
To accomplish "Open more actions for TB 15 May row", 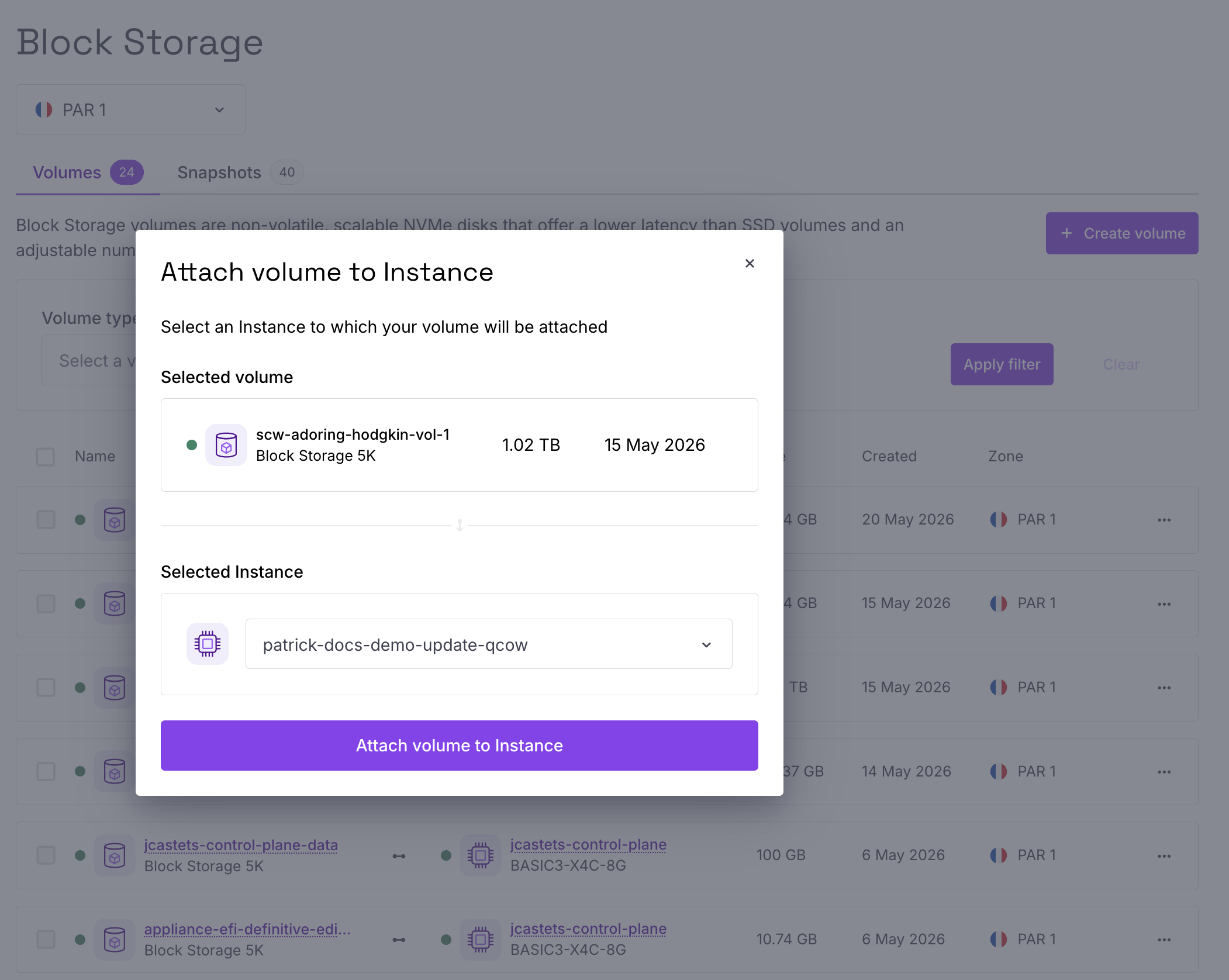I will [1164, 688].
